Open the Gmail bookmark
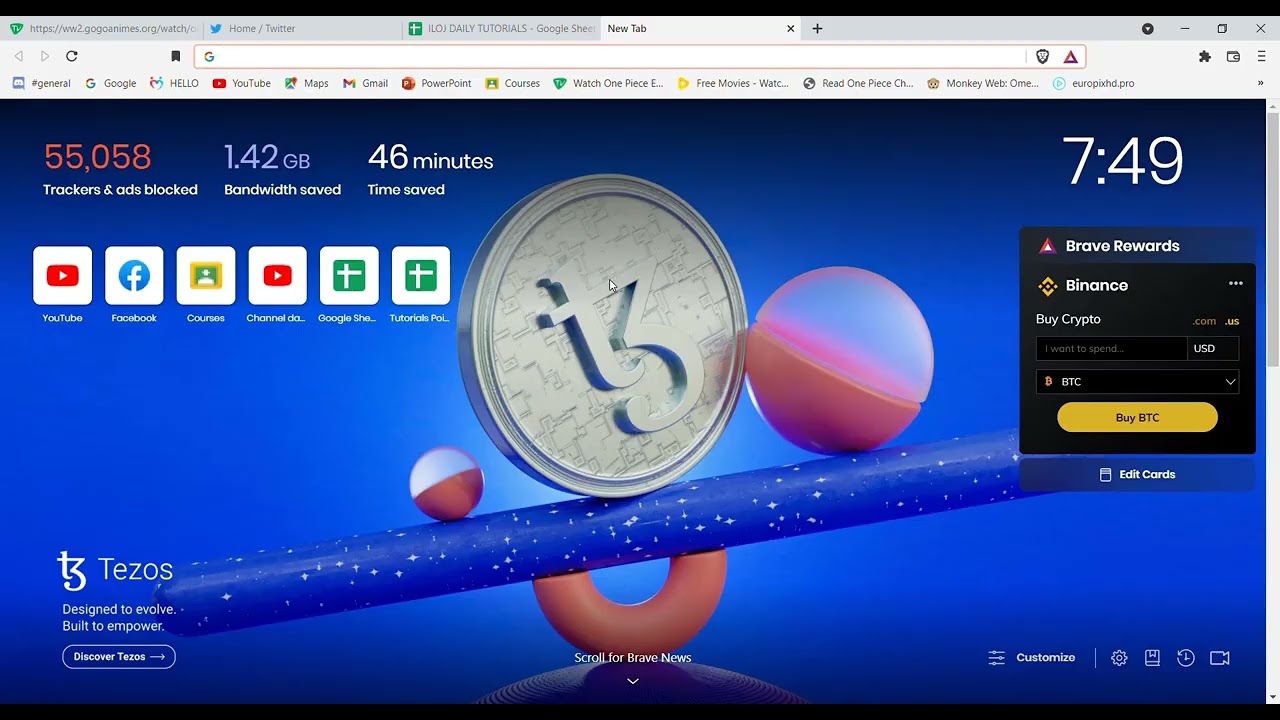Screen dimensions: 1280x720 [365, 84]
